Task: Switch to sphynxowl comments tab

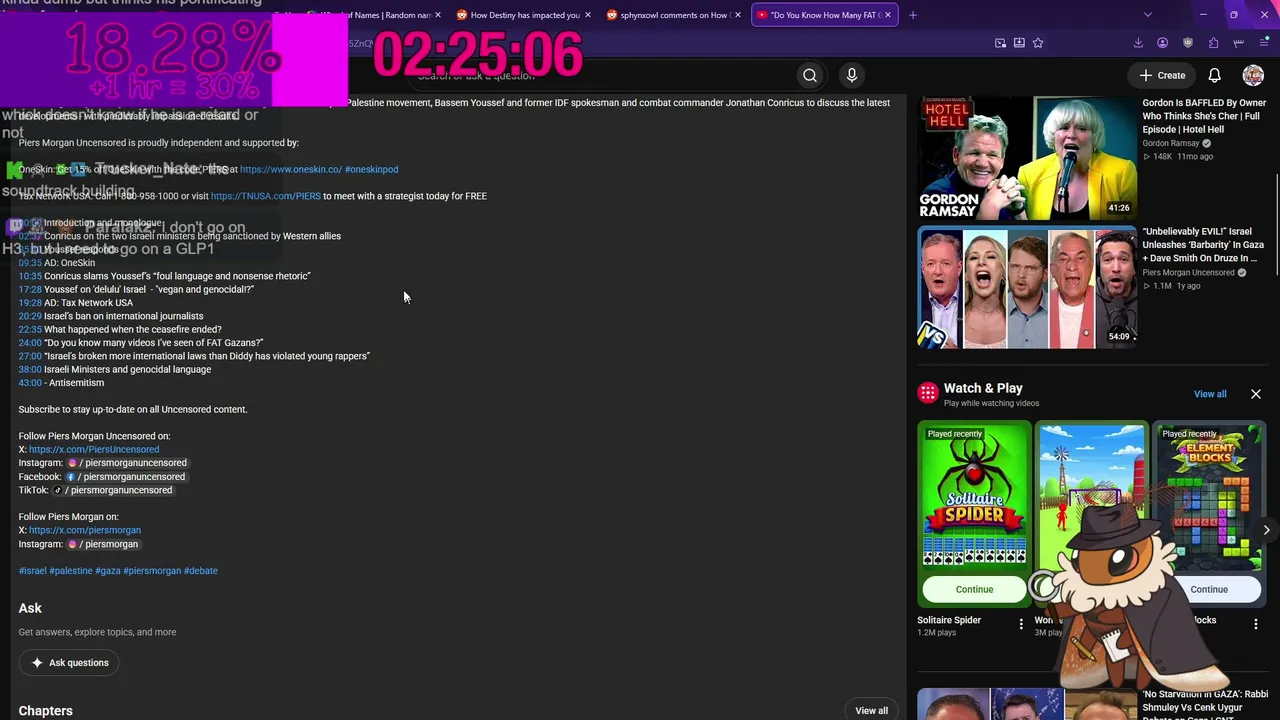Action: coord(672,15)
